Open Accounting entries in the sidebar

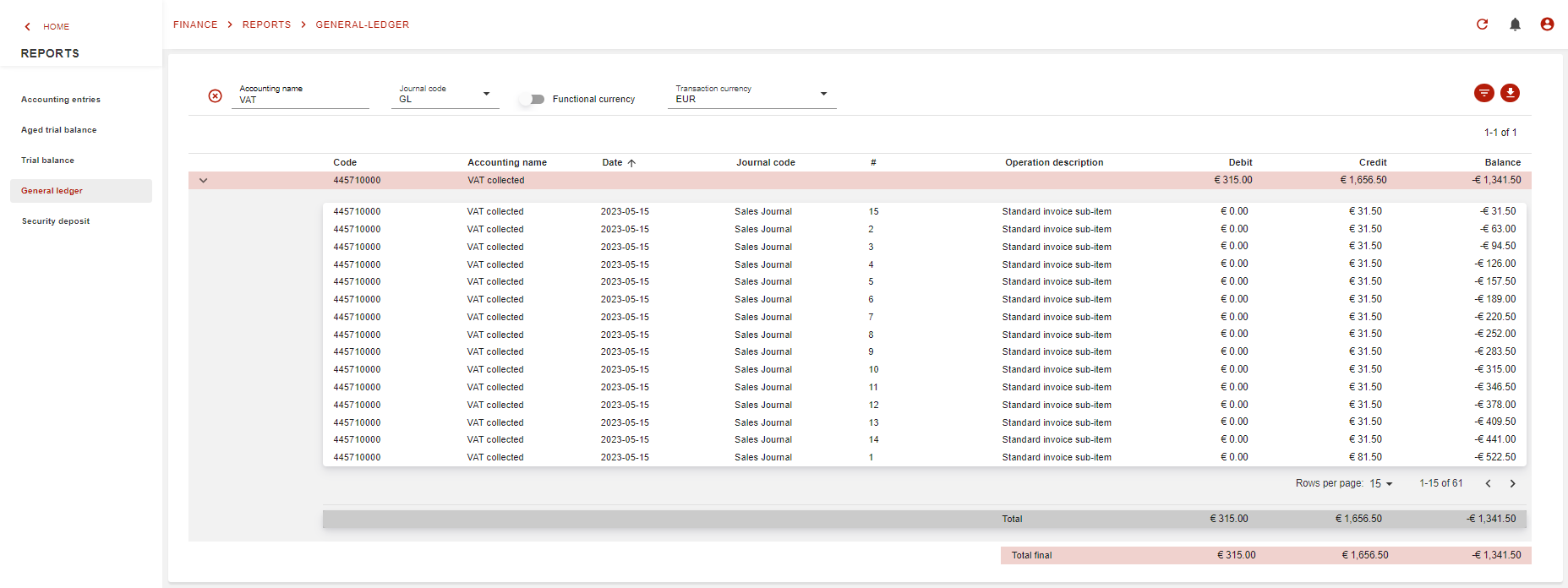coord(61,100)
